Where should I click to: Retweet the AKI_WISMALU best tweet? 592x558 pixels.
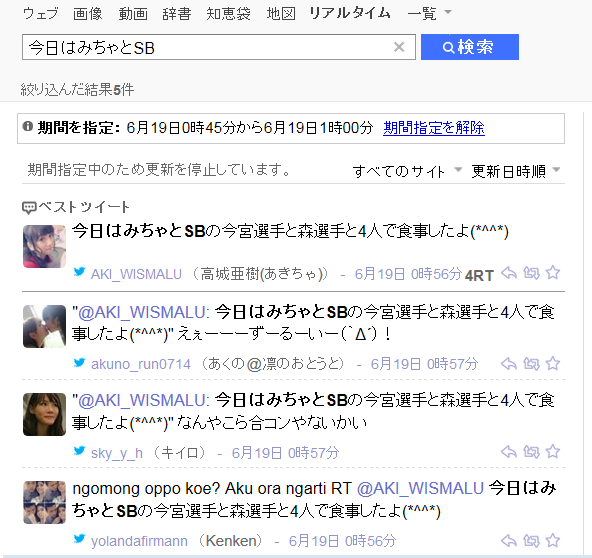click(531, 273)
